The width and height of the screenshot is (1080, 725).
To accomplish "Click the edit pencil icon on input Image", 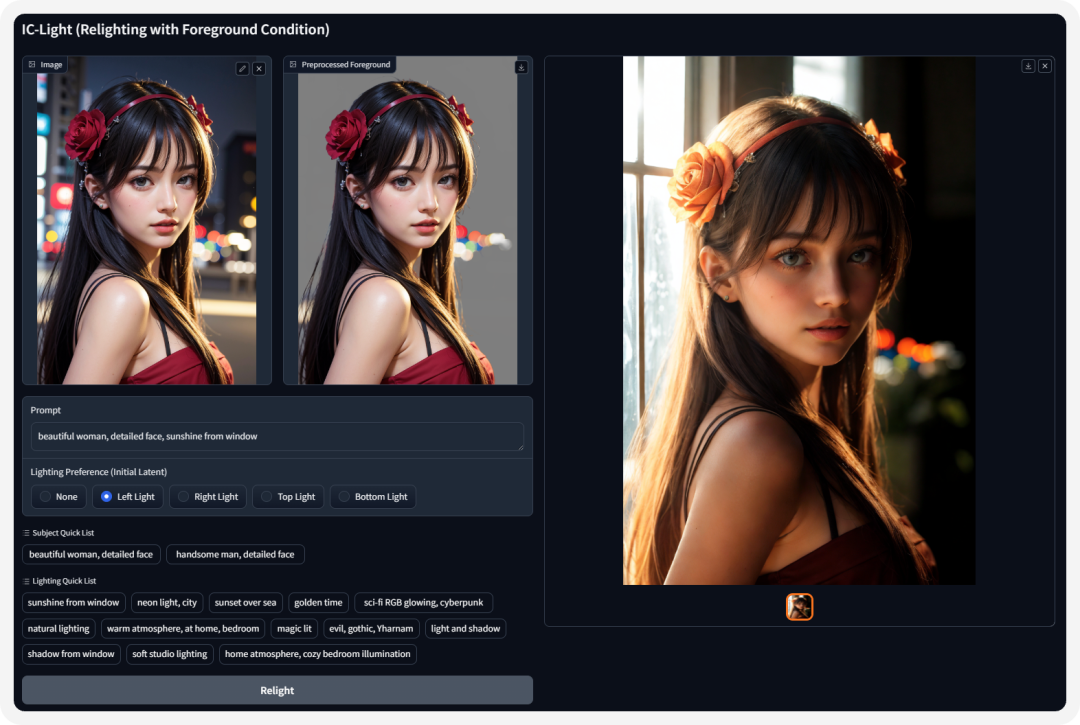I will [242, 69].
